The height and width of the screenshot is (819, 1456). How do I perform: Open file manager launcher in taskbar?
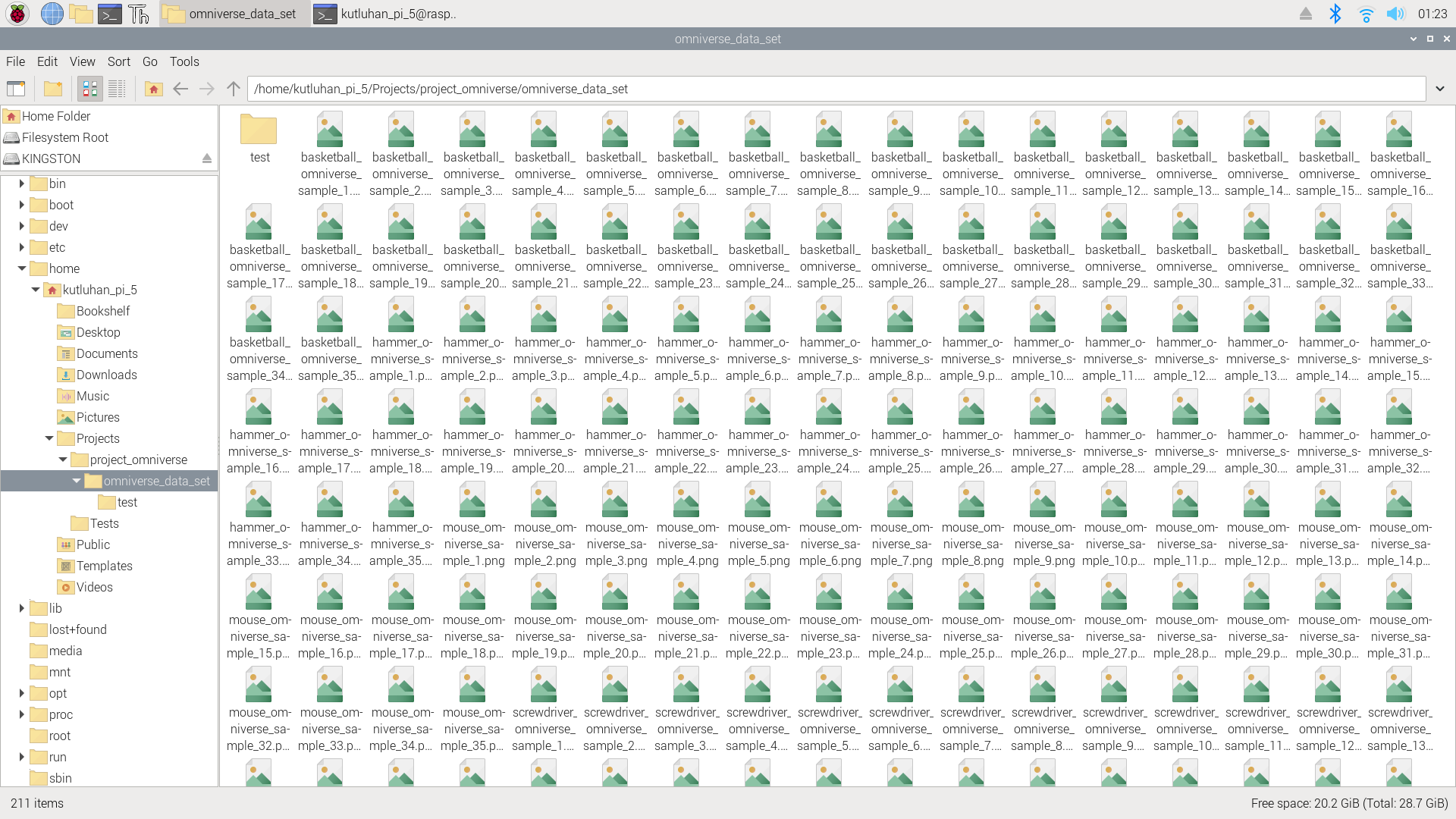(x=80, y=14)
